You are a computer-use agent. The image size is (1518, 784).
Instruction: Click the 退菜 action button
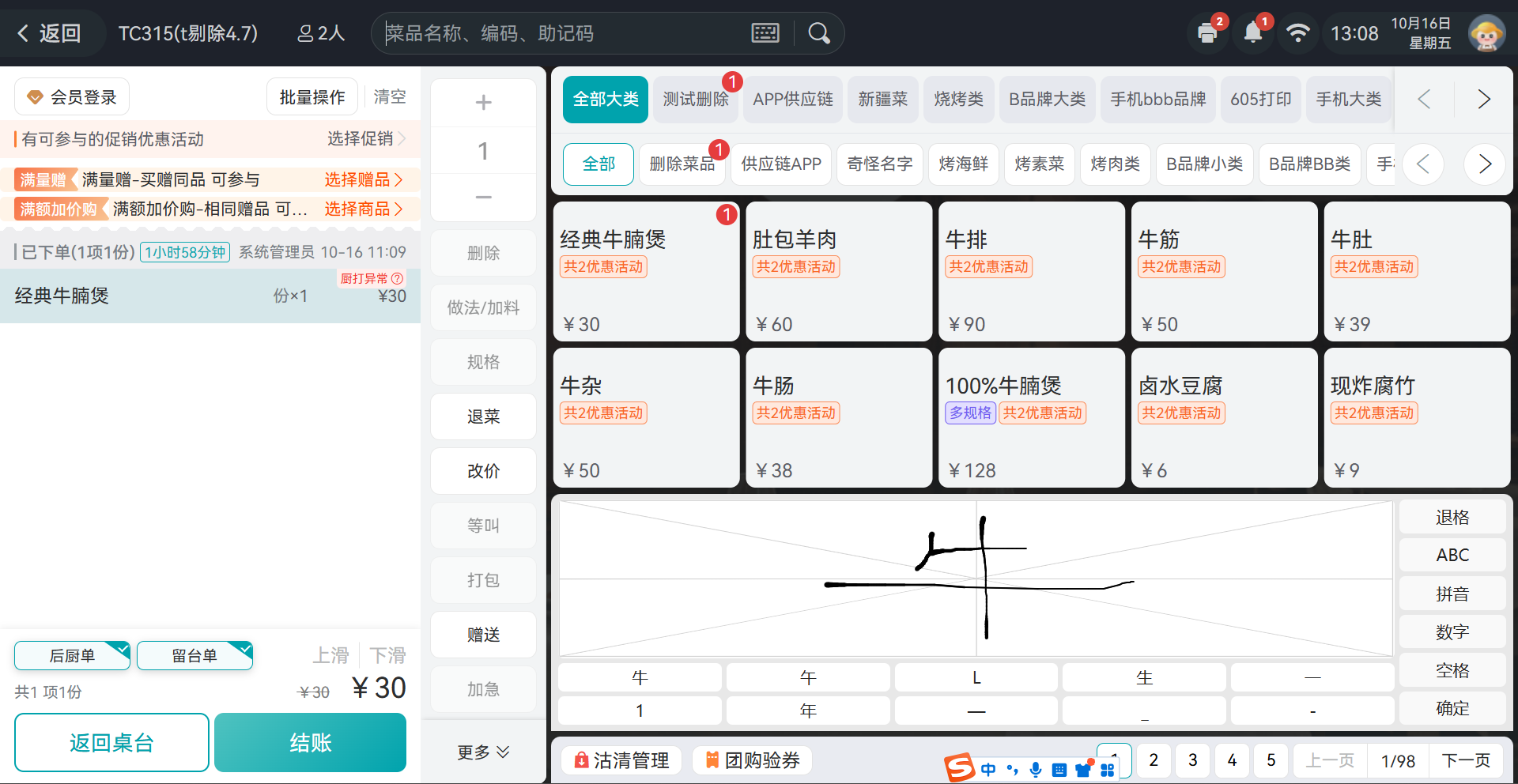483,416
